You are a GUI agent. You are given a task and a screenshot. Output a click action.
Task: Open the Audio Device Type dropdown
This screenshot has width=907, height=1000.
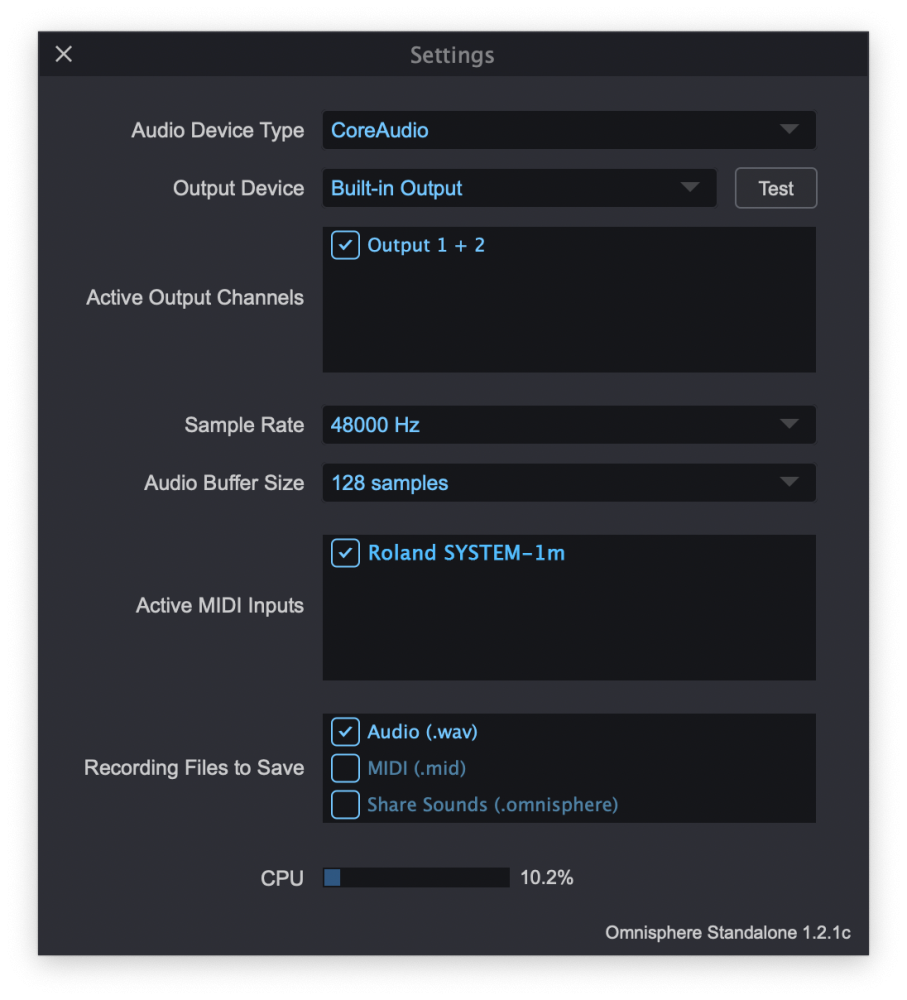568,130
